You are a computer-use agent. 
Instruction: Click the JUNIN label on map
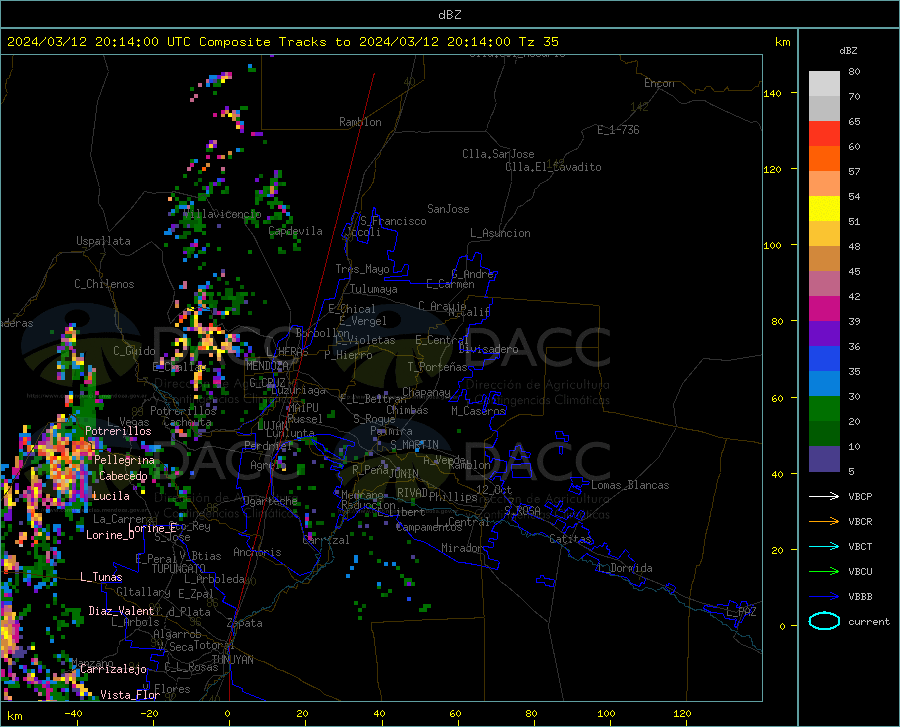coord(404,473)
